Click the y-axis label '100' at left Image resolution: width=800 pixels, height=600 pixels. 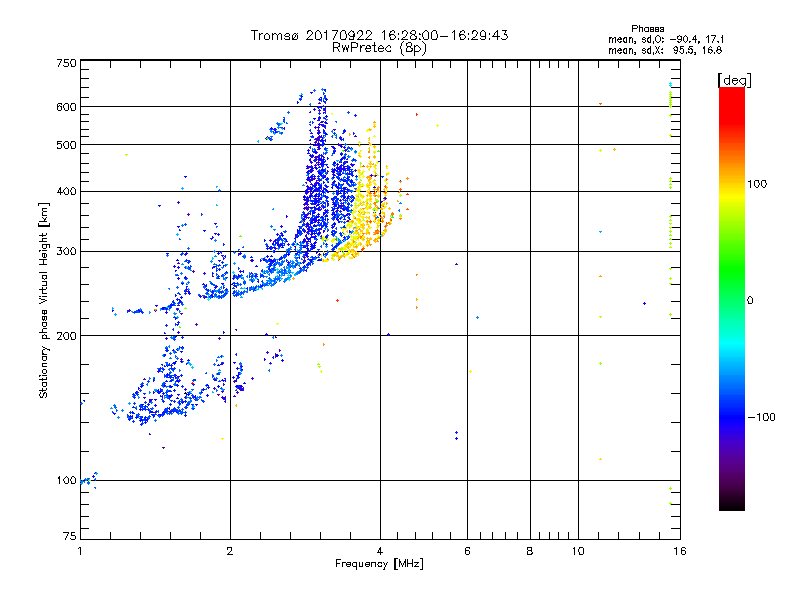[x=67, y=481]
